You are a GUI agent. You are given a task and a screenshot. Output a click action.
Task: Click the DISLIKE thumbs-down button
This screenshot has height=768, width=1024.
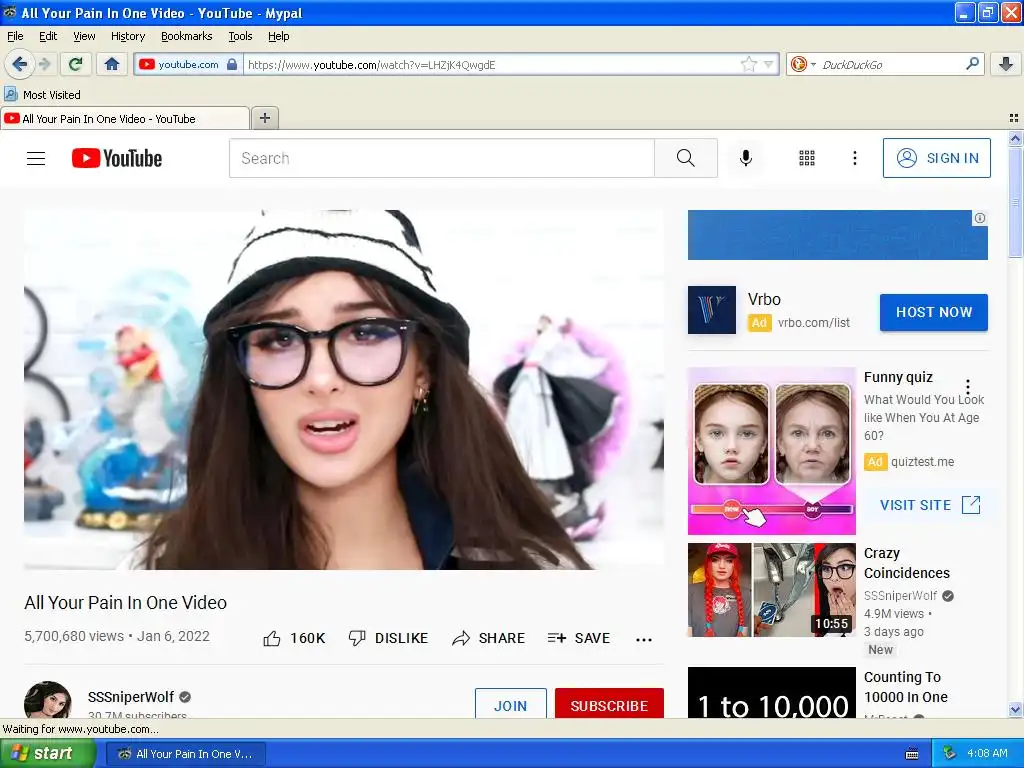click(388, 638)
